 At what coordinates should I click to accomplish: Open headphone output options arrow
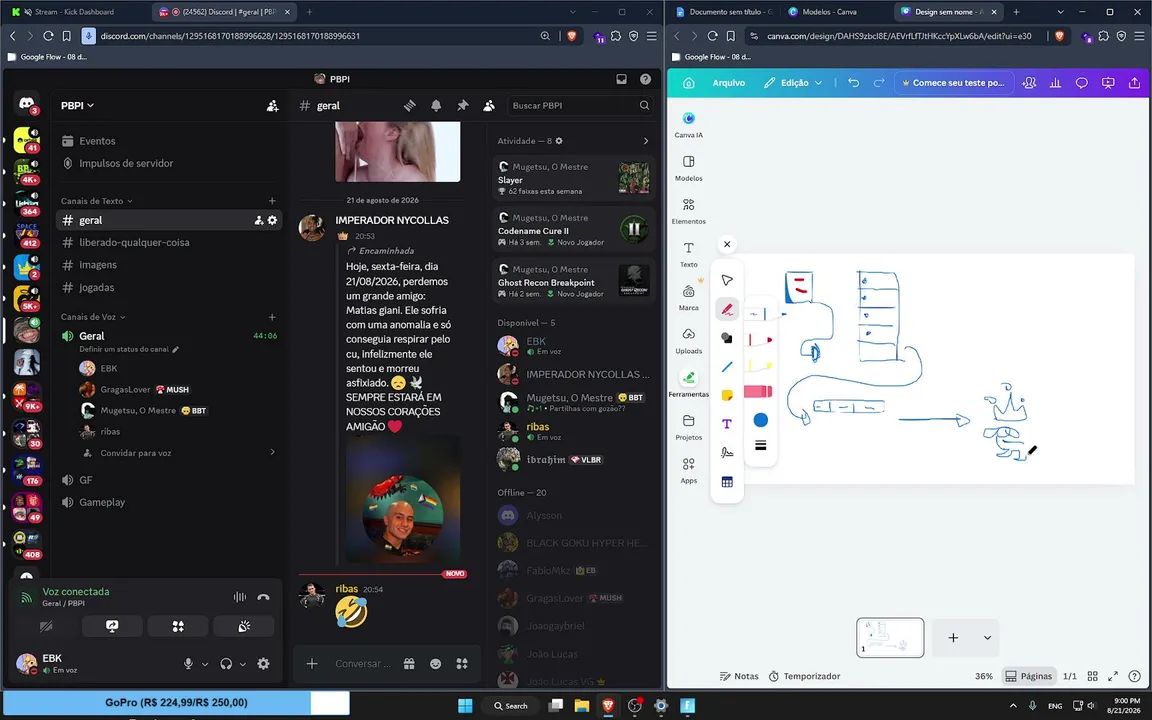[243, 664]
